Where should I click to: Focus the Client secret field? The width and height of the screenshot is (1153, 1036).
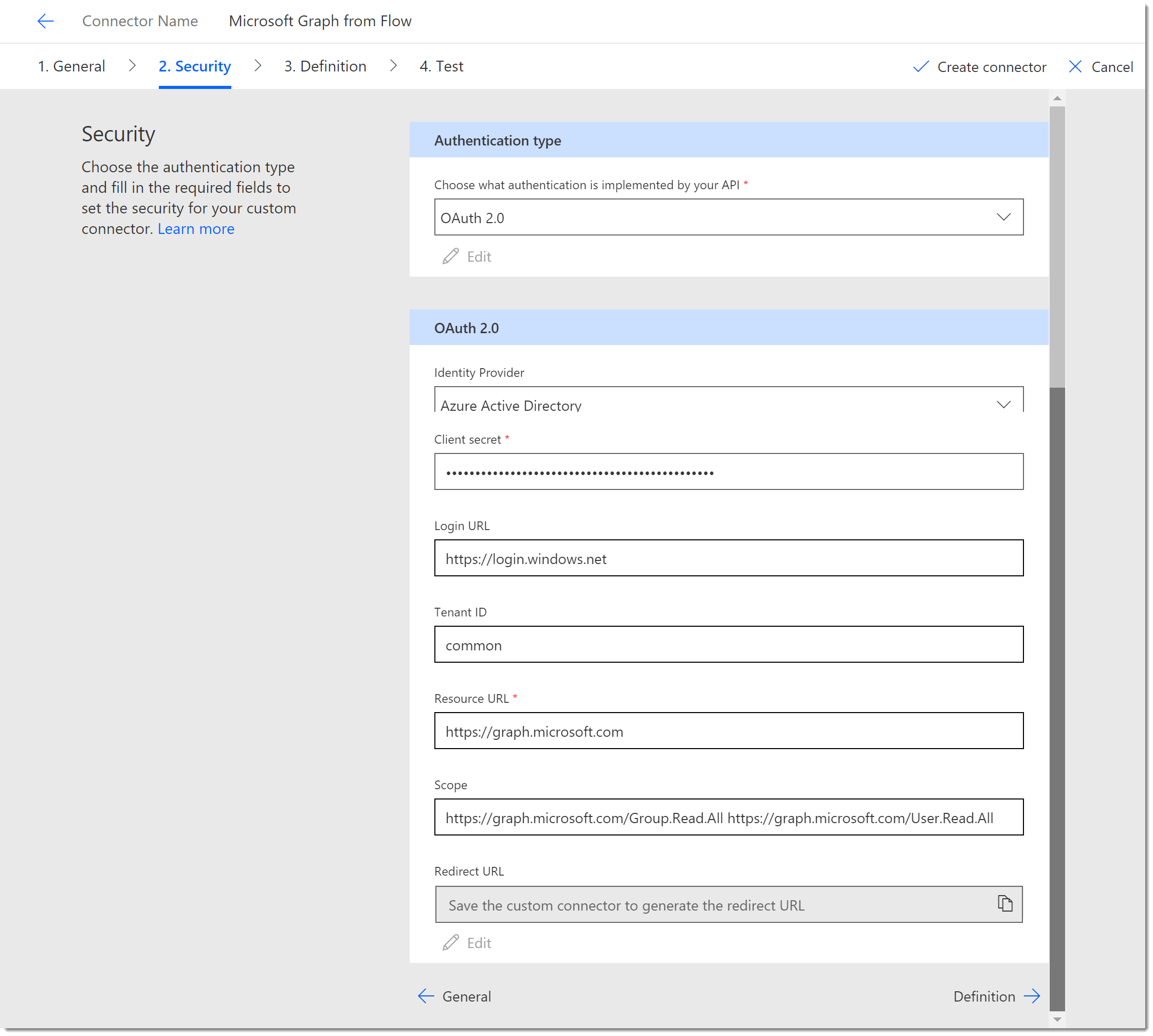pos(728,471)
